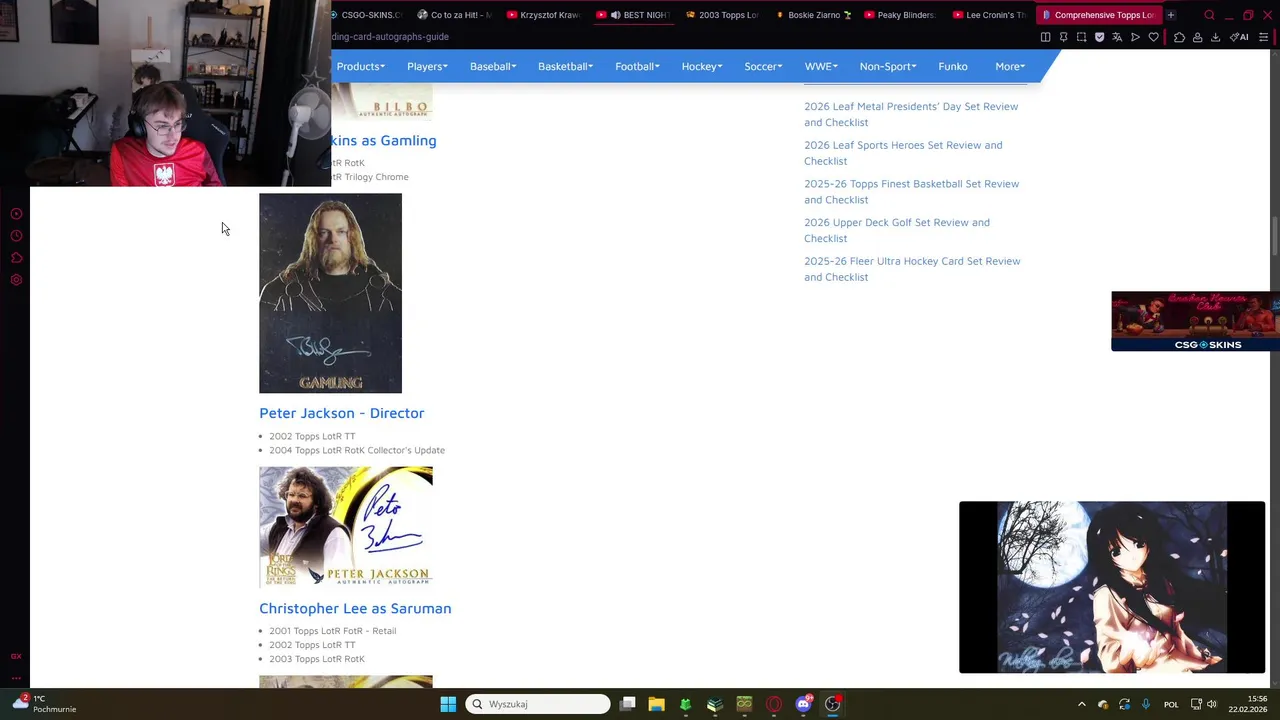
Task: Expand the Products dropdown menu
Action: pyautogui.click(x=361, y=66)
